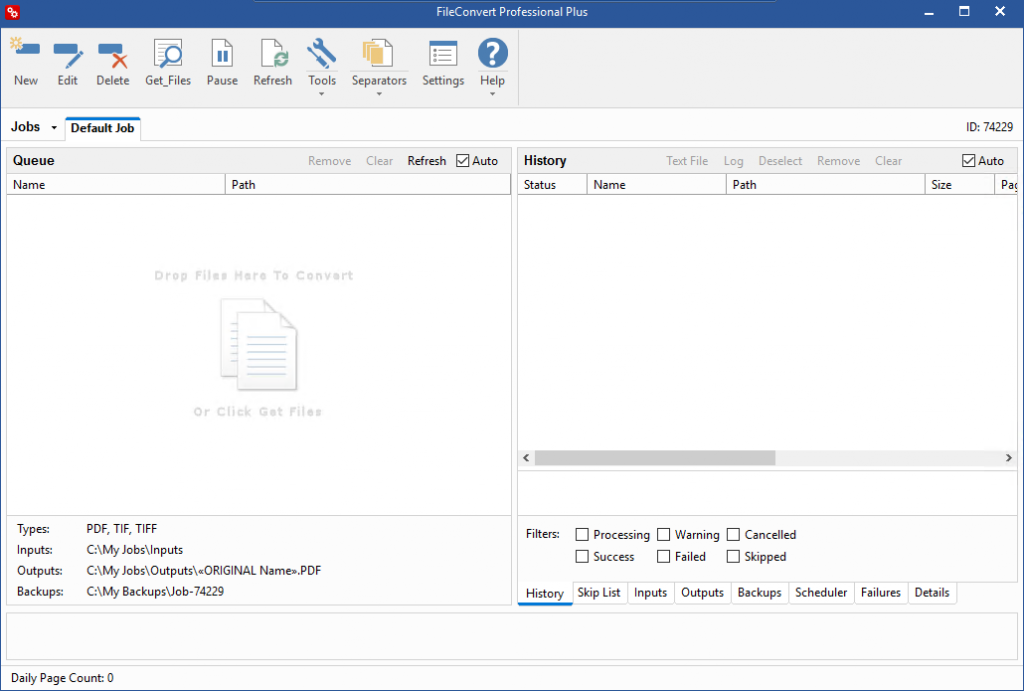Click Deselect in the History header
This screenshot has height=691, width=1024.
tap(780, 161)
